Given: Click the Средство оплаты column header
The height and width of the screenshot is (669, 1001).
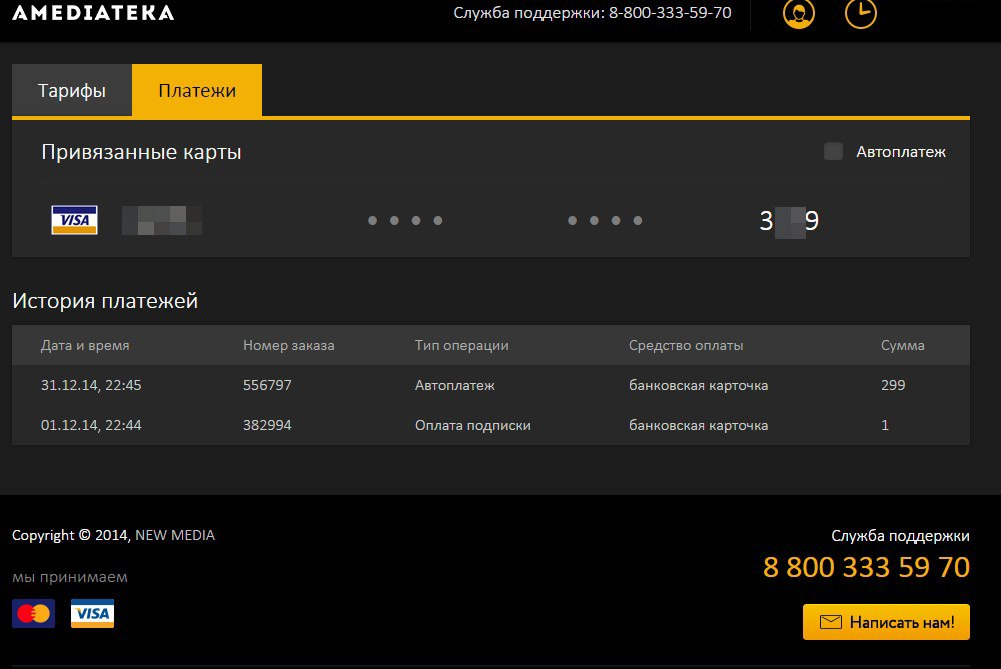Looking at the screenshot, I should tap(686, 345).
